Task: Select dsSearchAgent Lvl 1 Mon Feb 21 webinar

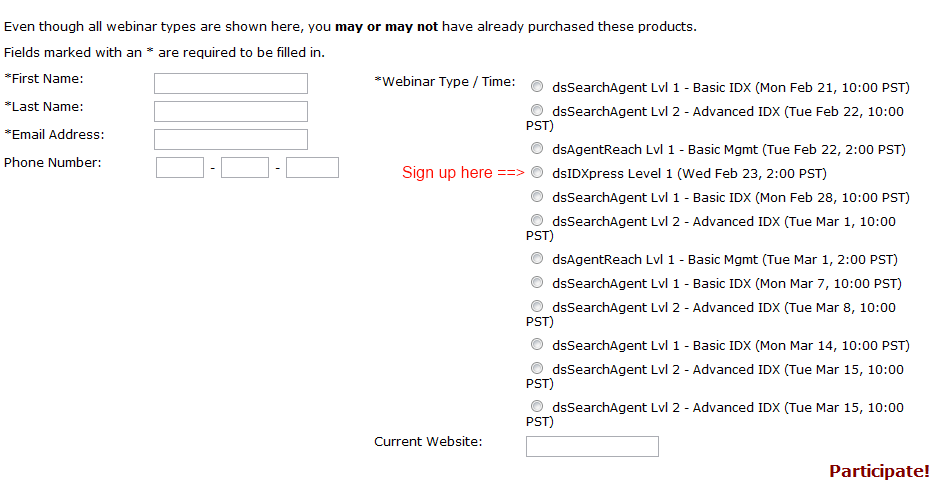Action: click(537, 87)
